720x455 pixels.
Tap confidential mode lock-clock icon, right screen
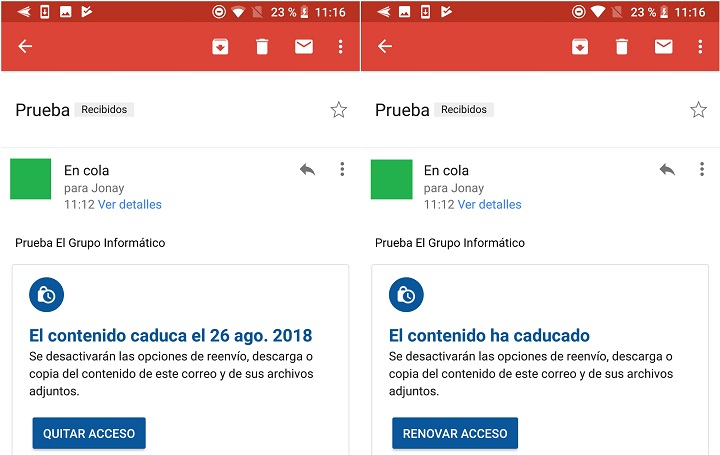click(406, 295)
